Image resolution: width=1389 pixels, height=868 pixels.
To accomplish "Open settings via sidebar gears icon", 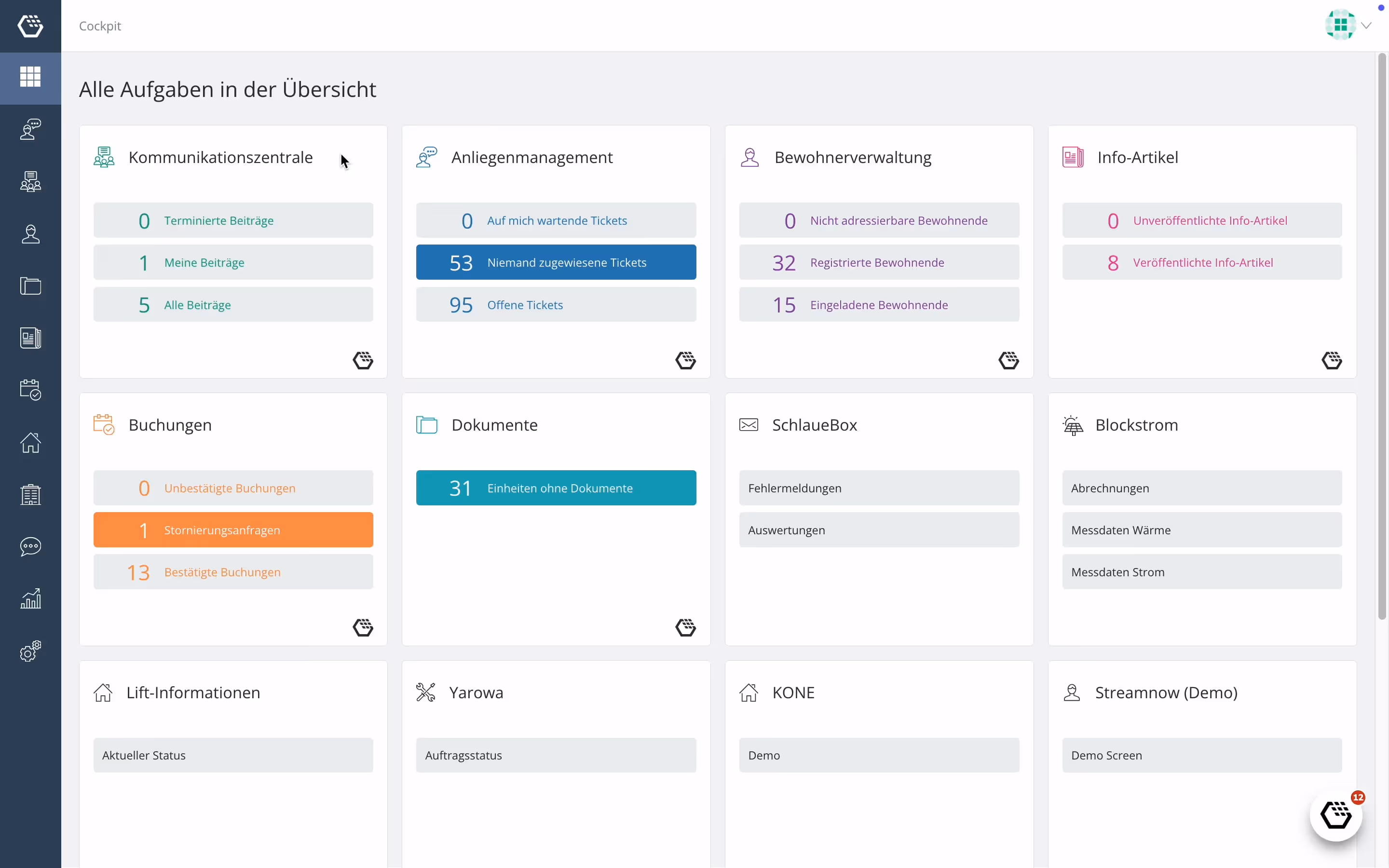I will (x=30, y=651).
